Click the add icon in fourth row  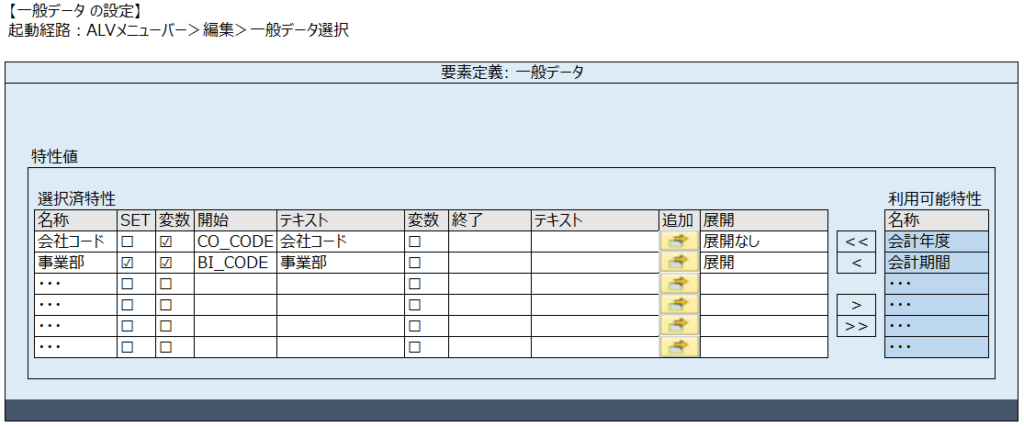679,304
